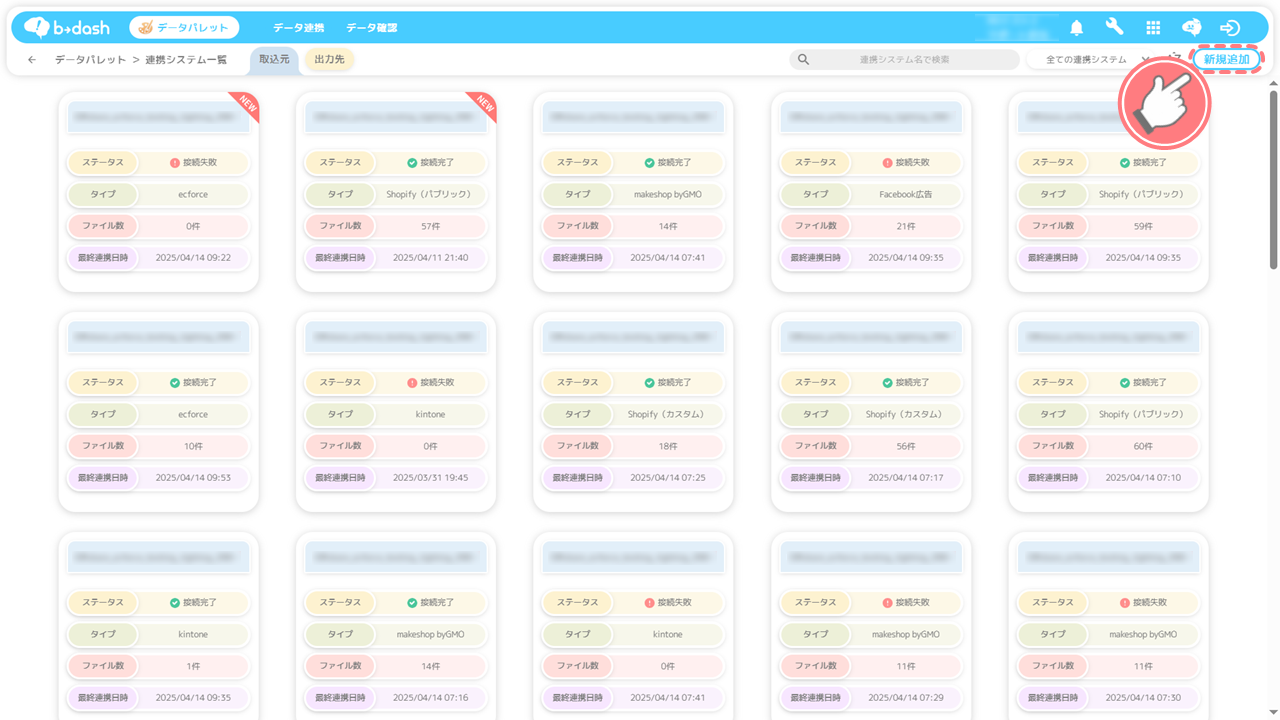The width and height of the screenshot is (1280, 720).
Task: Click the file count 21件
Action: coord(906,226)
